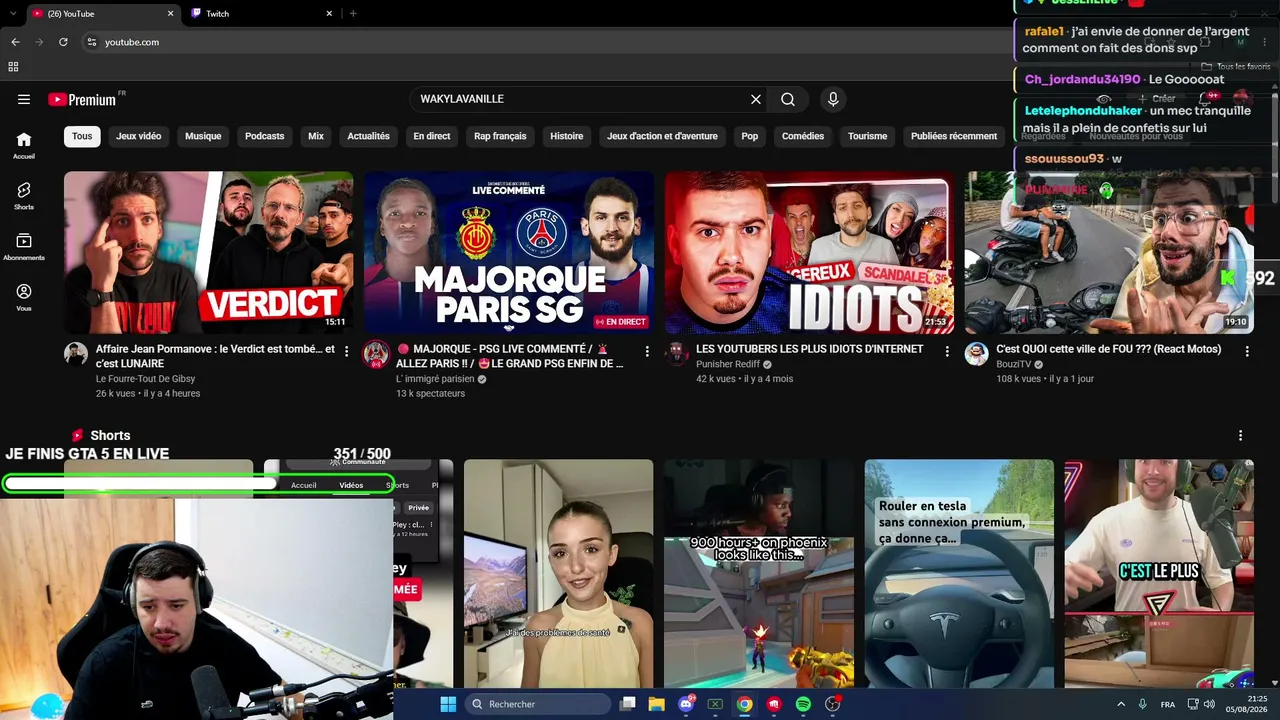Open the YouTube guide hamburger menu
The width and height of the screenshot is (1280, 720).
[x=24, y=99]
